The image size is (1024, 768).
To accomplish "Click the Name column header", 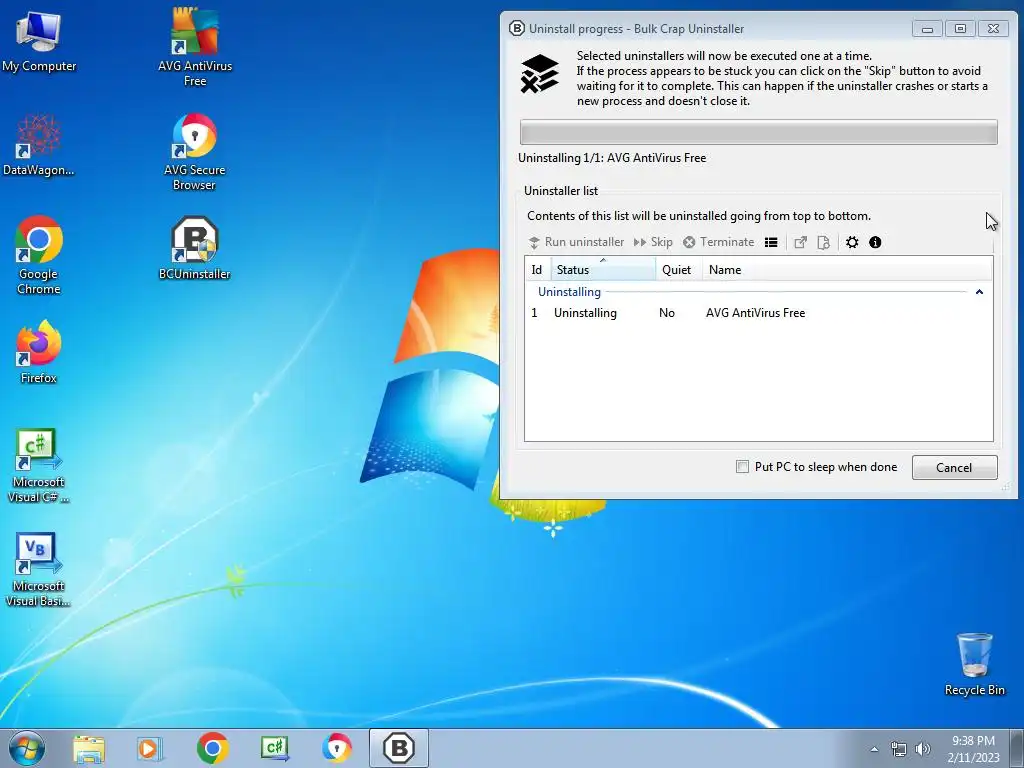I will [x=847, y=270].
